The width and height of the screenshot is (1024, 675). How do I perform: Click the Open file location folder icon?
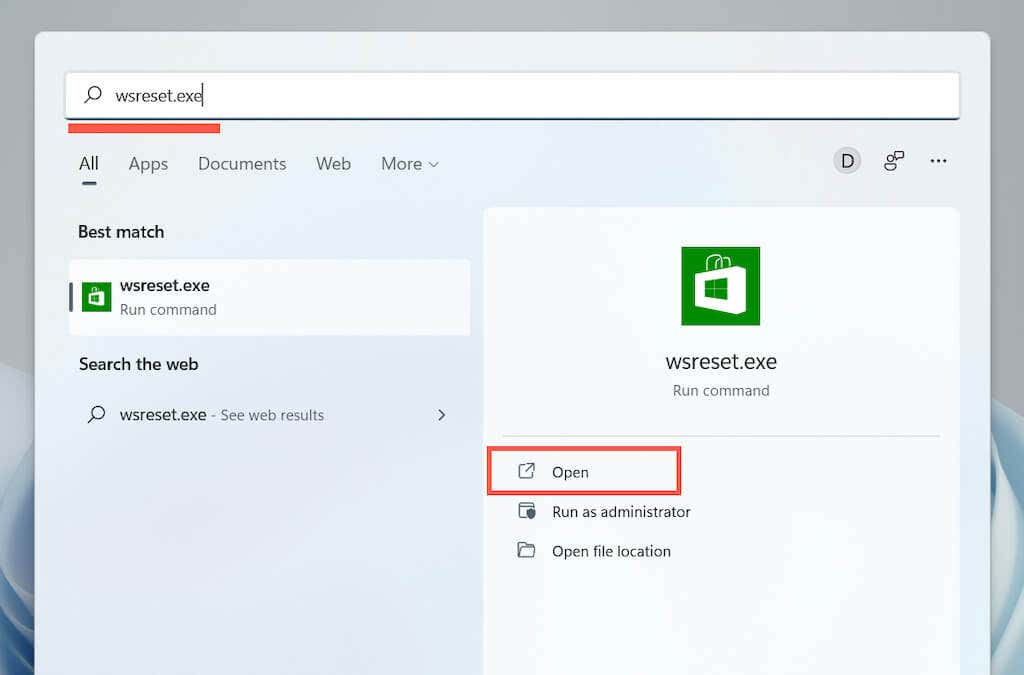click(x=526, y=550)
